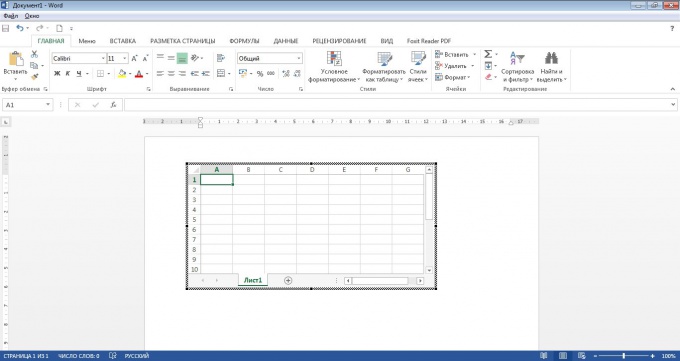Undo the last action
This screenshot has width=680, height=361.
[x=20, y=28]
